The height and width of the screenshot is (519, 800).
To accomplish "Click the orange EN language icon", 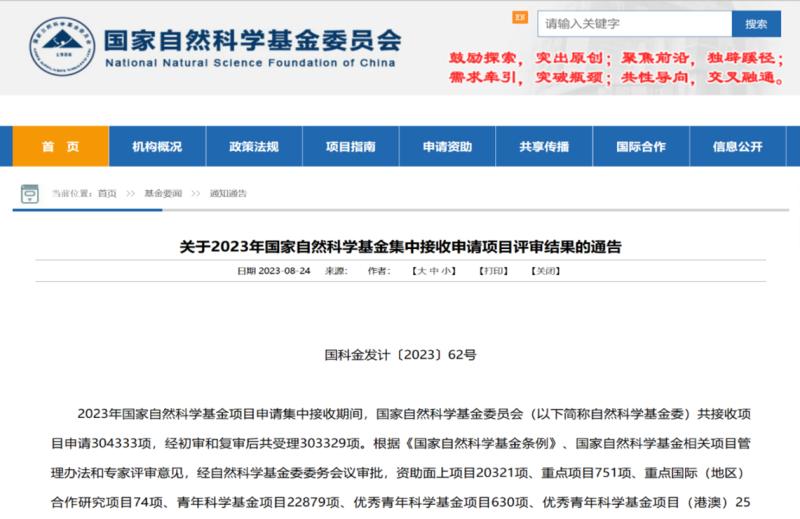I will [520, 18].
